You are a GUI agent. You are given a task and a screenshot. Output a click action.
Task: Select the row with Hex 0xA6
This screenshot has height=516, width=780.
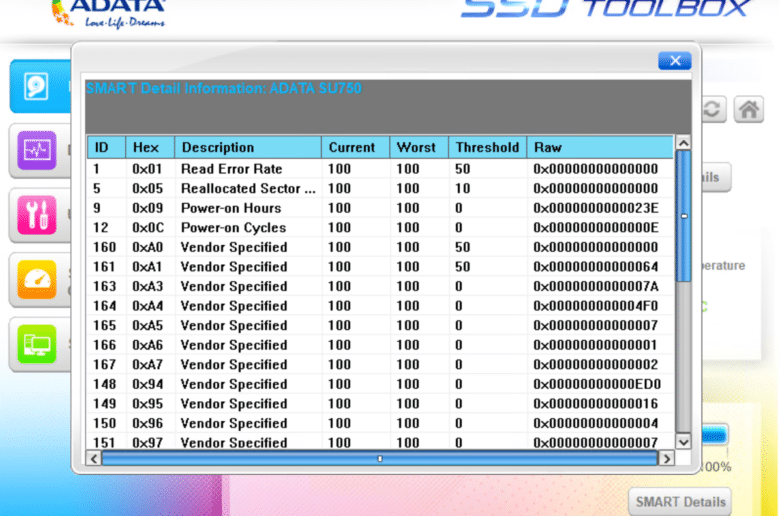(381, 345)
